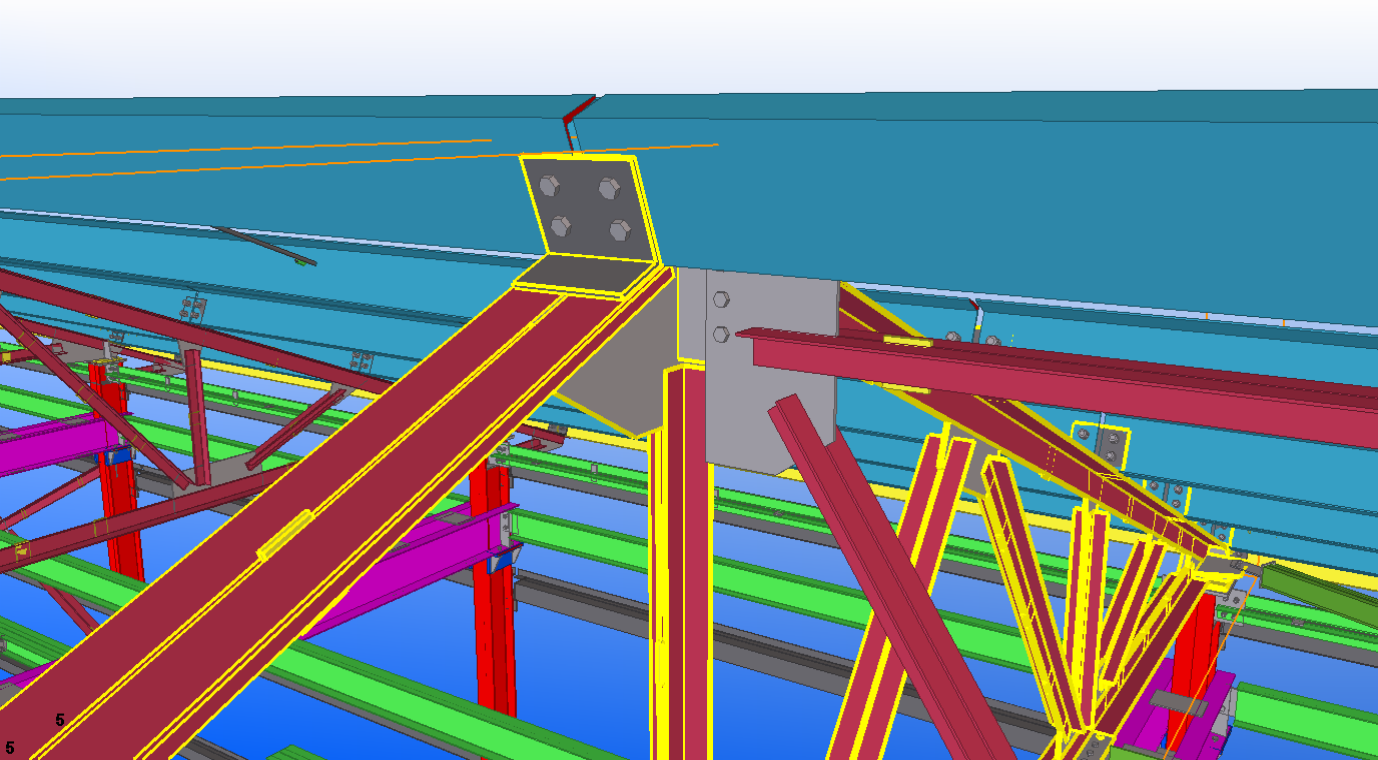Click the lower-right bolt on four-bolt plate
This screenshot has height=760, width=1378.
(x=619, y=230)
